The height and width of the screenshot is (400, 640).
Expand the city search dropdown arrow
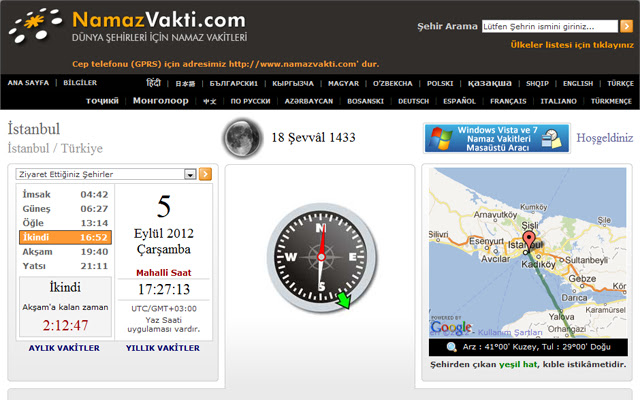coord(610,27)
